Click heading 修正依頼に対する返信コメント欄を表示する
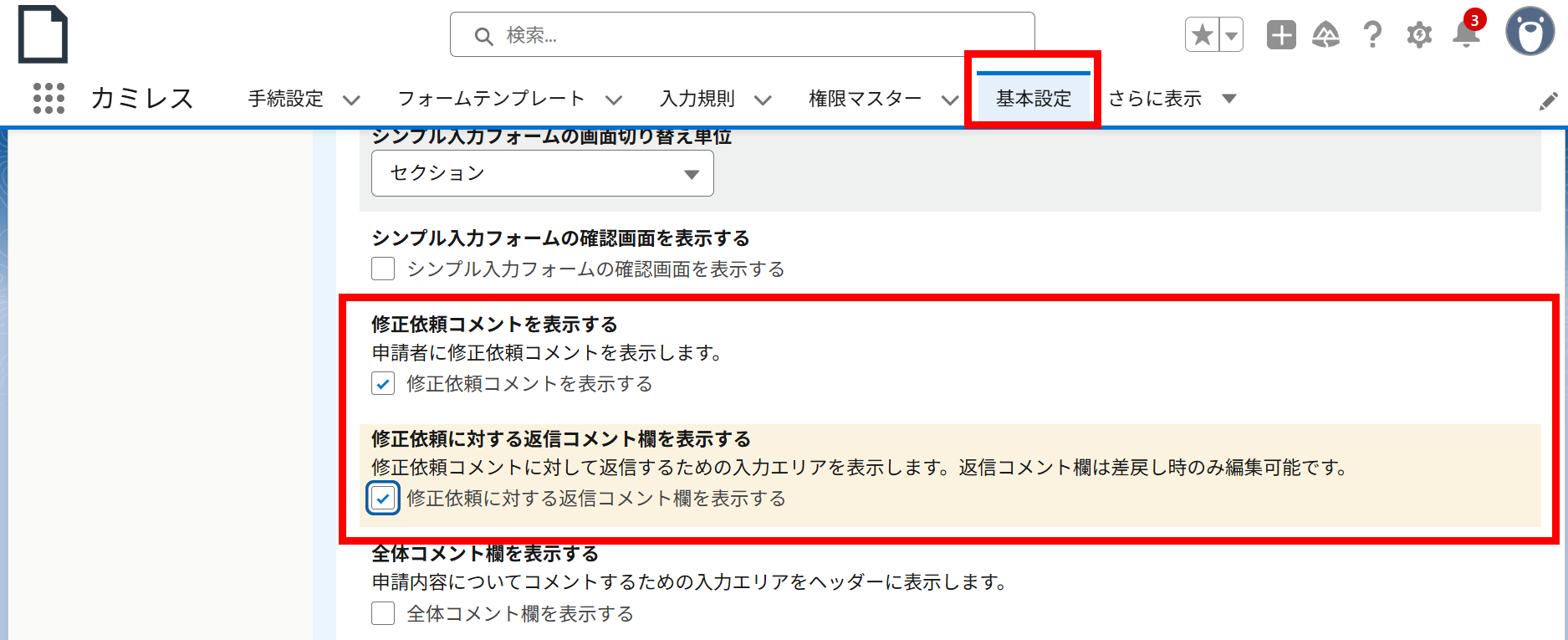The image size is (1568, 640). [561, 438]
